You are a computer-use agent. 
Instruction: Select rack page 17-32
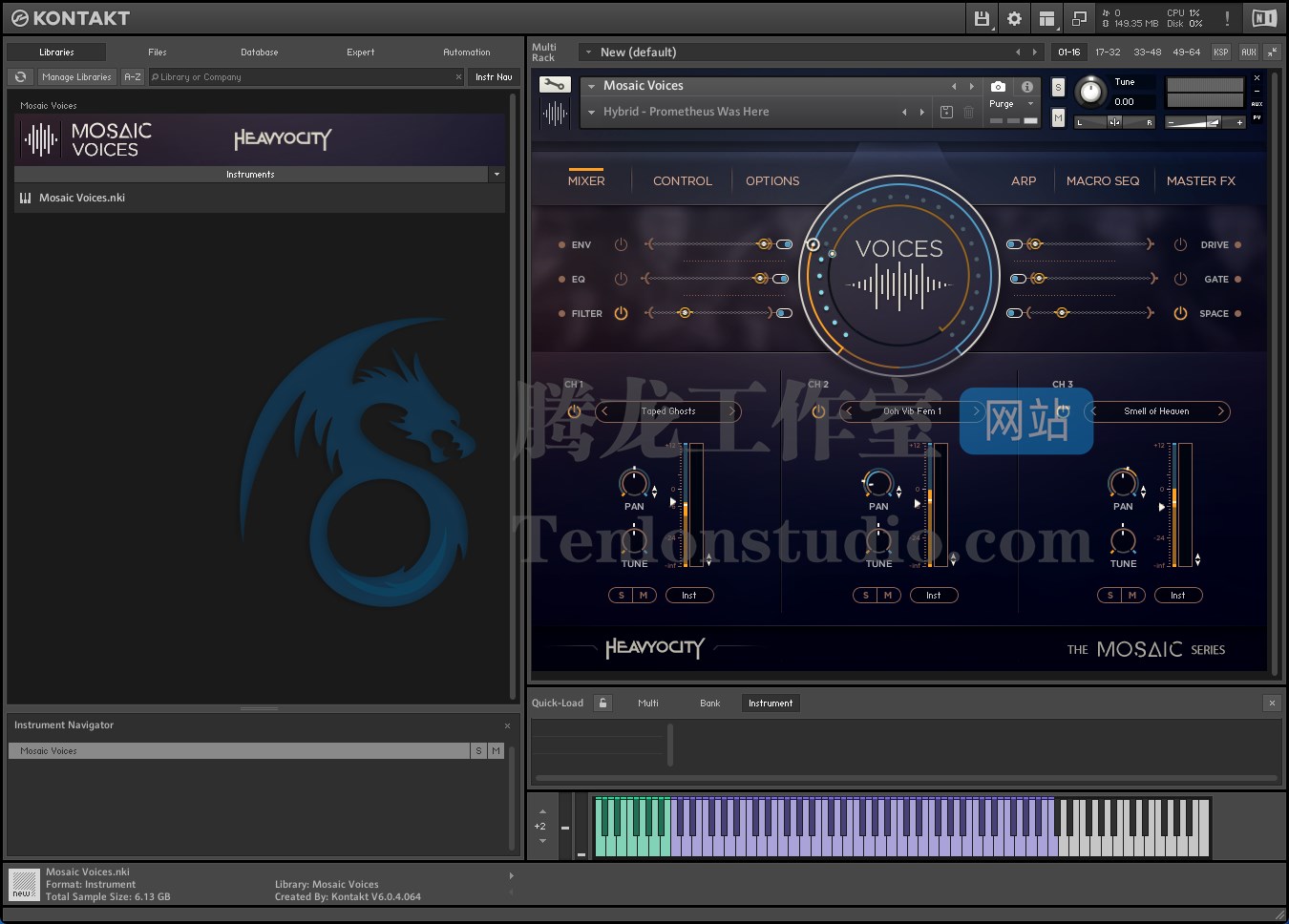pos(1108,52)
